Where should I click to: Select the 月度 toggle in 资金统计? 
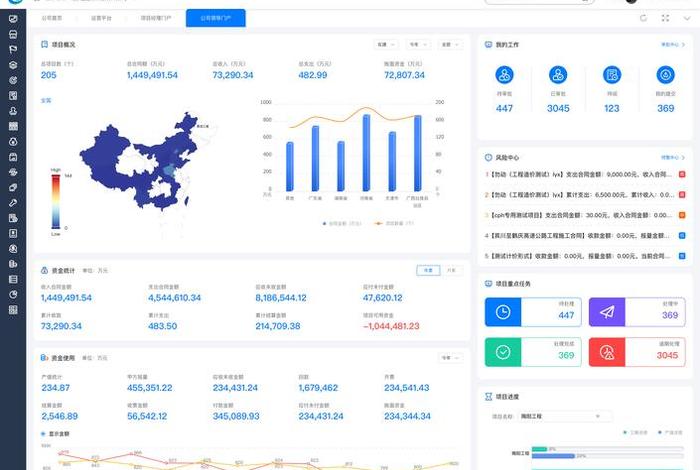pyautogui.click(x=451, y=270)
